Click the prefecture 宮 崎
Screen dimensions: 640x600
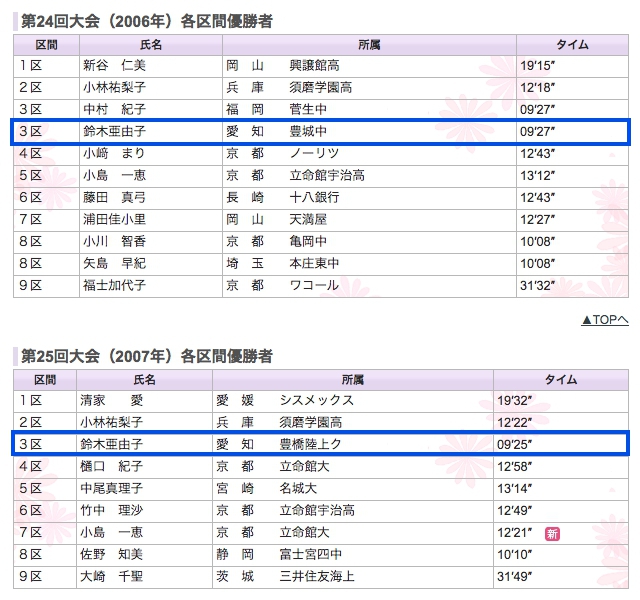(x=235, y=489)
